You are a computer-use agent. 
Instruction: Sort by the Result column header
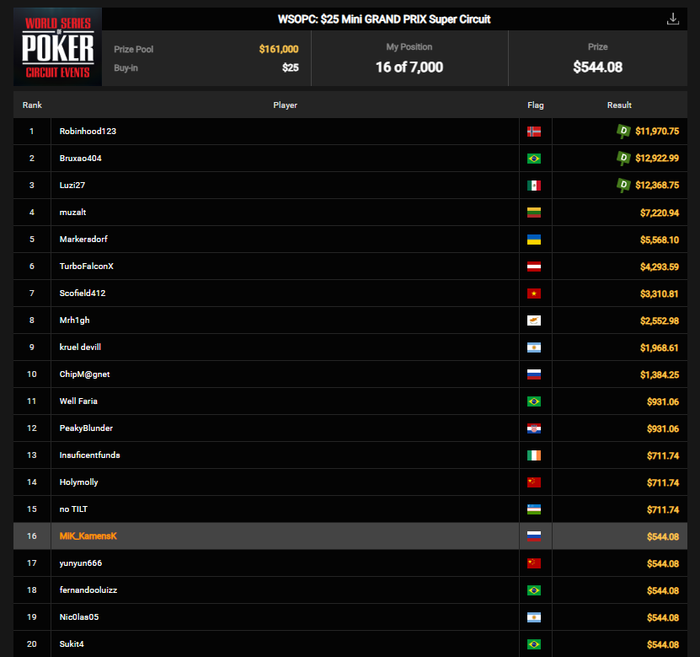coord(619,105)
